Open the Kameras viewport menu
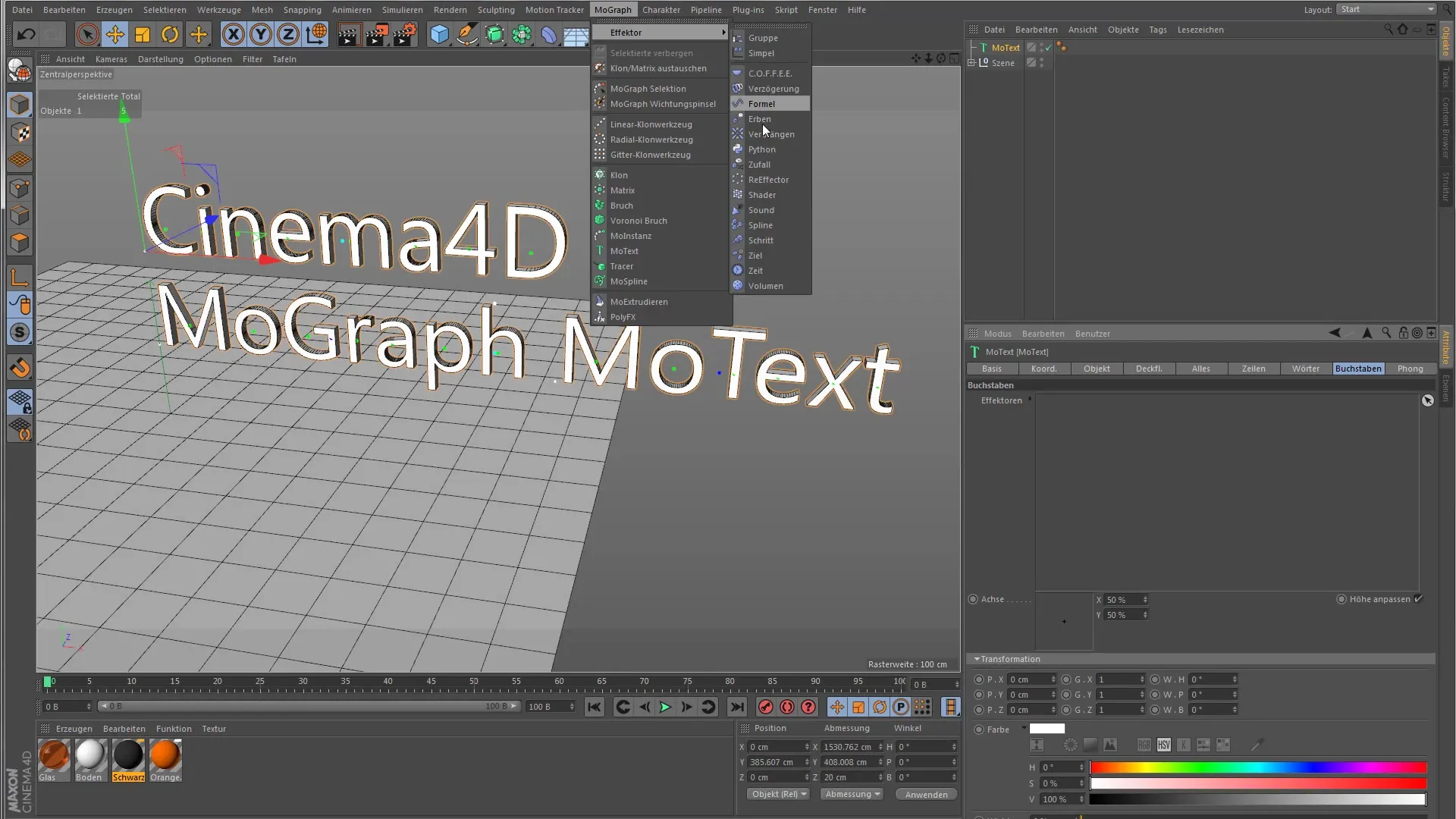The image size is (1456, 819). point(111,59)
